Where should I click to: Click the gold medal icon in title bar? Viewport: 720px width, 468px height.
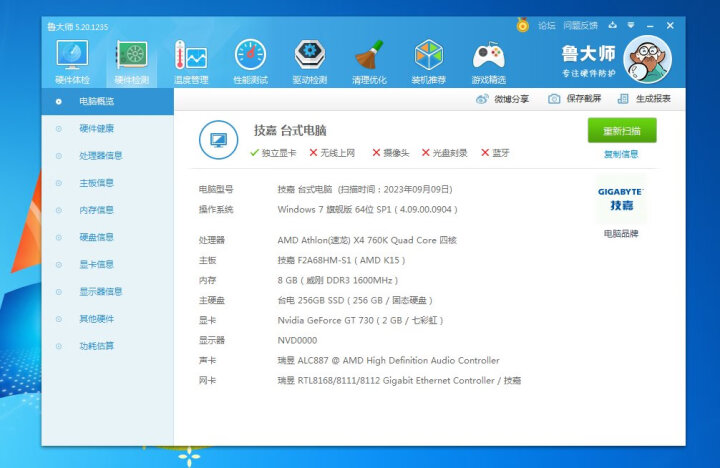523,25
